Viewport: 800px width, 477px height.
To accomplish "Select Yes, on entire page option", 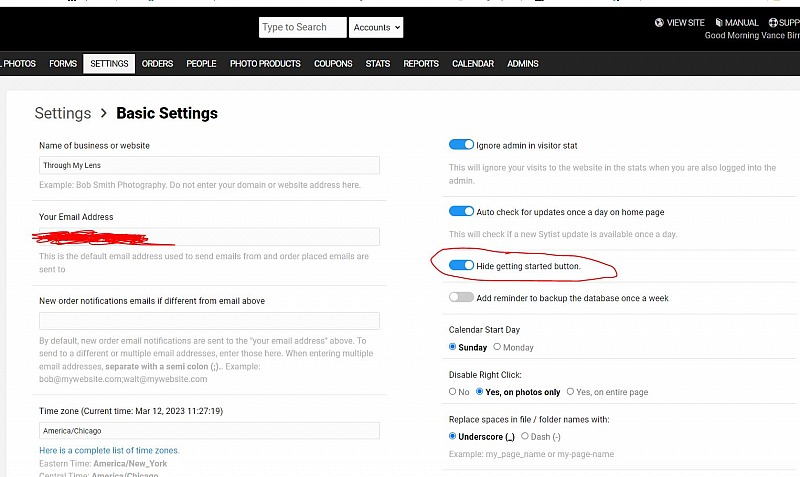I will (570, 392).
